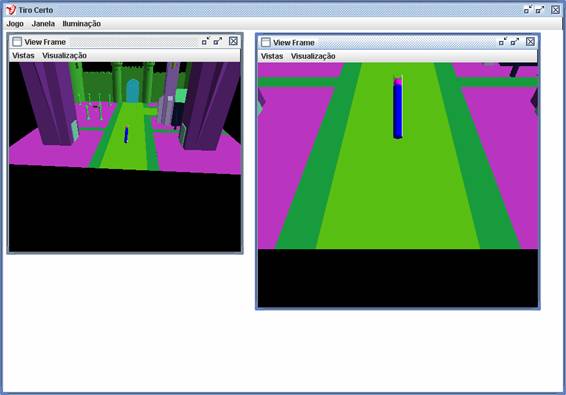Iconify the right View Frame
This screenshot has width=566, height=395.
[502, 42]
